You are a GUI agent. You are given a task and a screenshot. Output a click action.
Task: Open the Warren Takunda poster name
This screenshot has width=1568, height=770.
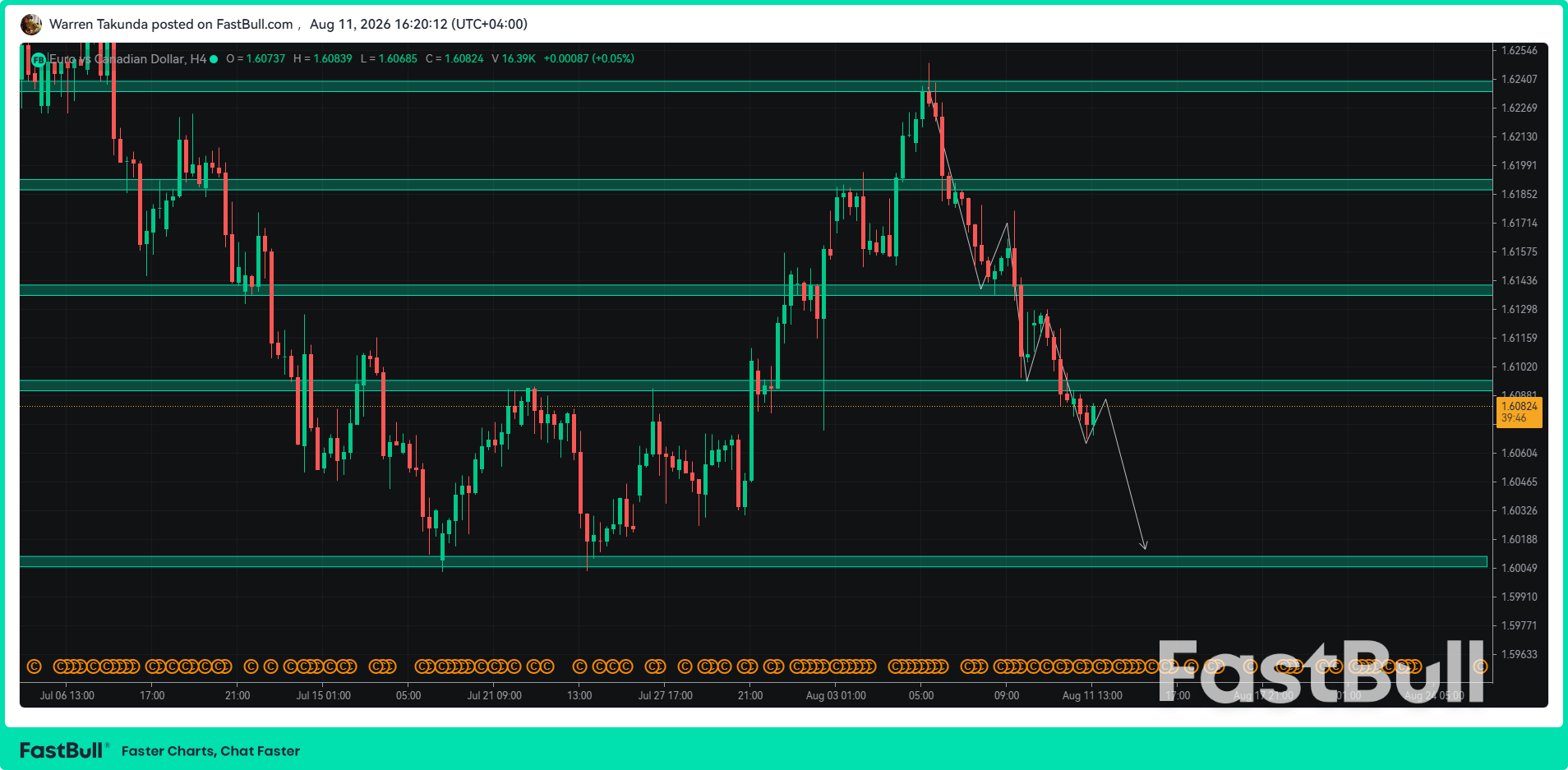pyautogui.click(x=99, y=25)
